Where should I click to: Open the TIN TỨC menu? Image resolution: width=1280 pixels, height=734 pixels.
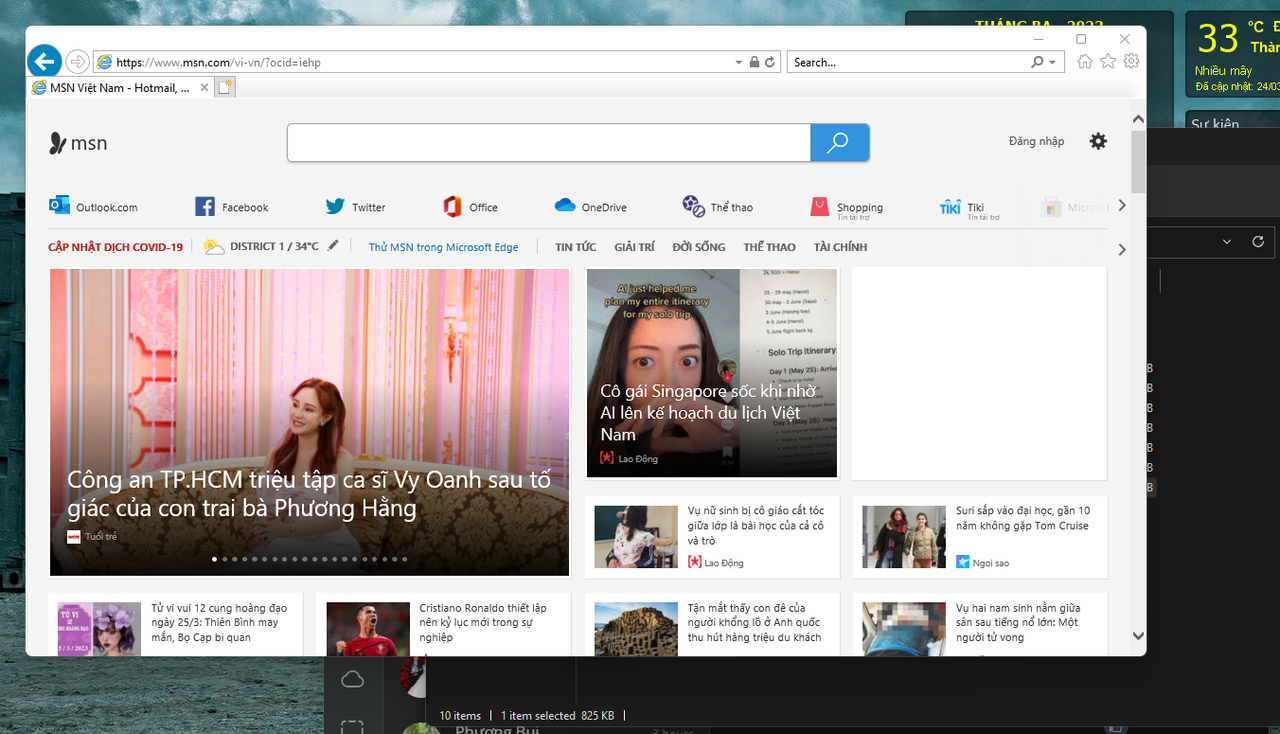(x=575, y=247)
